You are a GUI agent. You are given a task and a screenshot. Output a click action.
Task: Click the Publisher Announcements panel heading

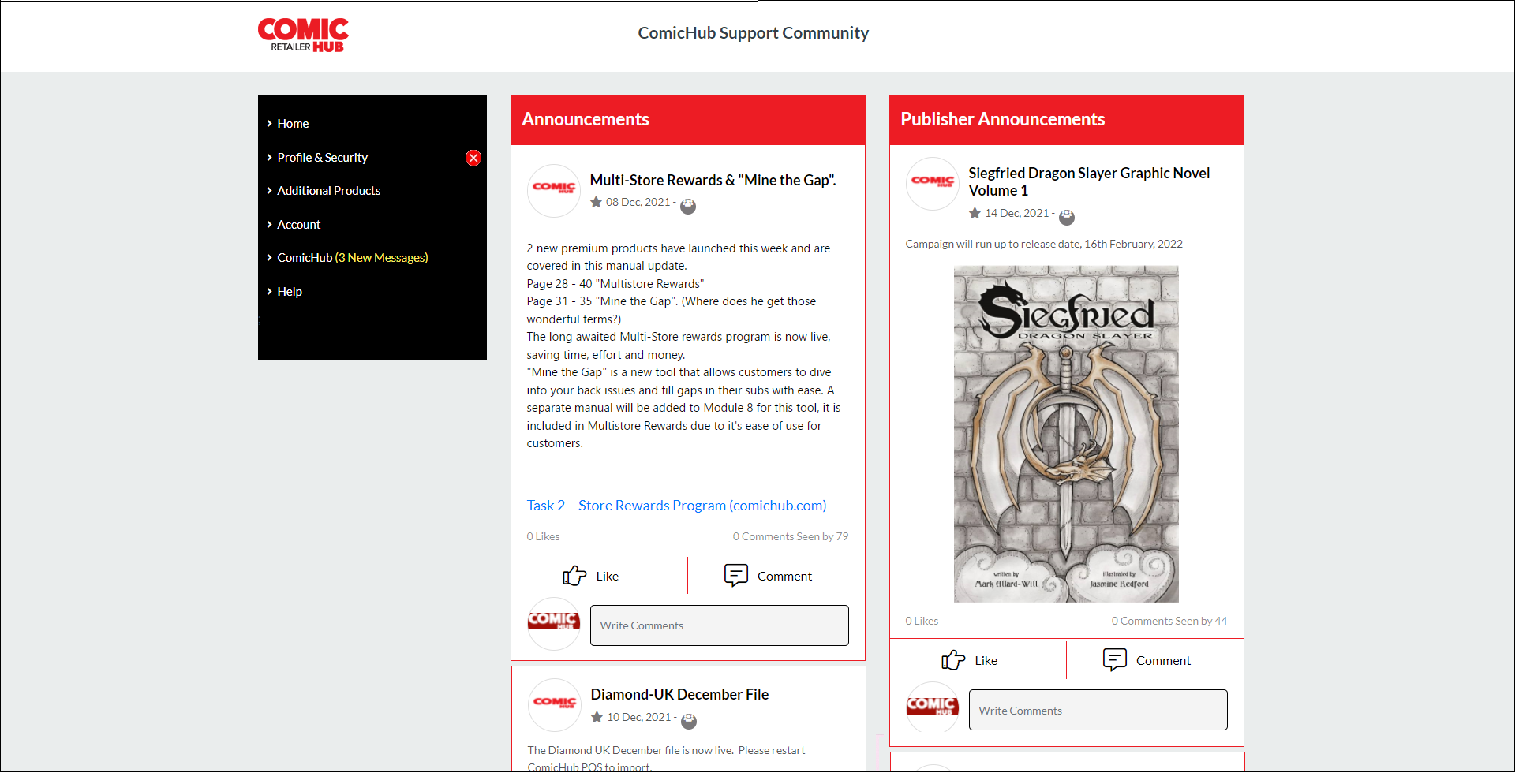(x=1002, y=120)
